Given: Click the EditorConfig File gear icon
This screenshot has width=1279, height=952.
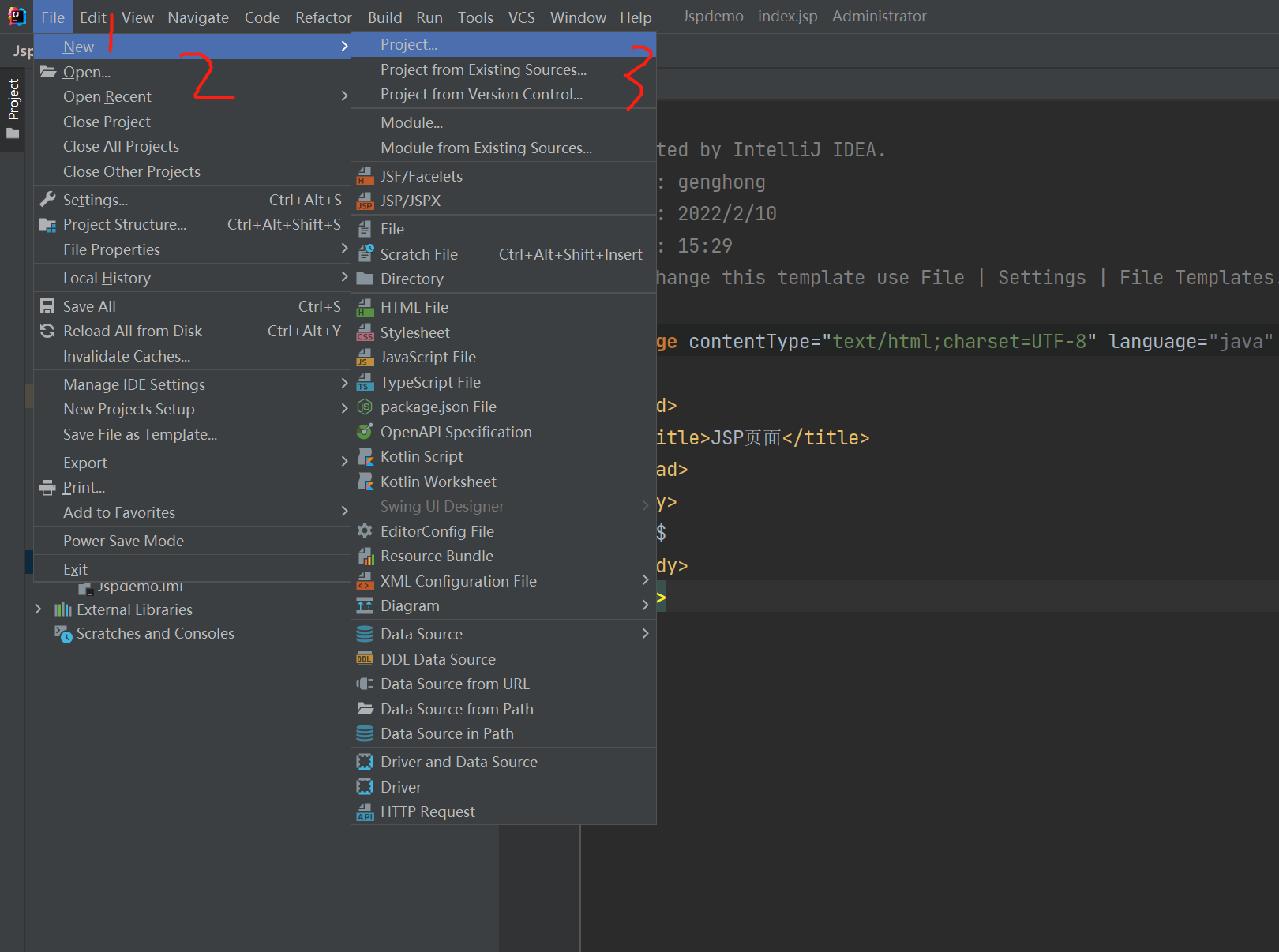Looking at the screenshot, I should 365,531.
